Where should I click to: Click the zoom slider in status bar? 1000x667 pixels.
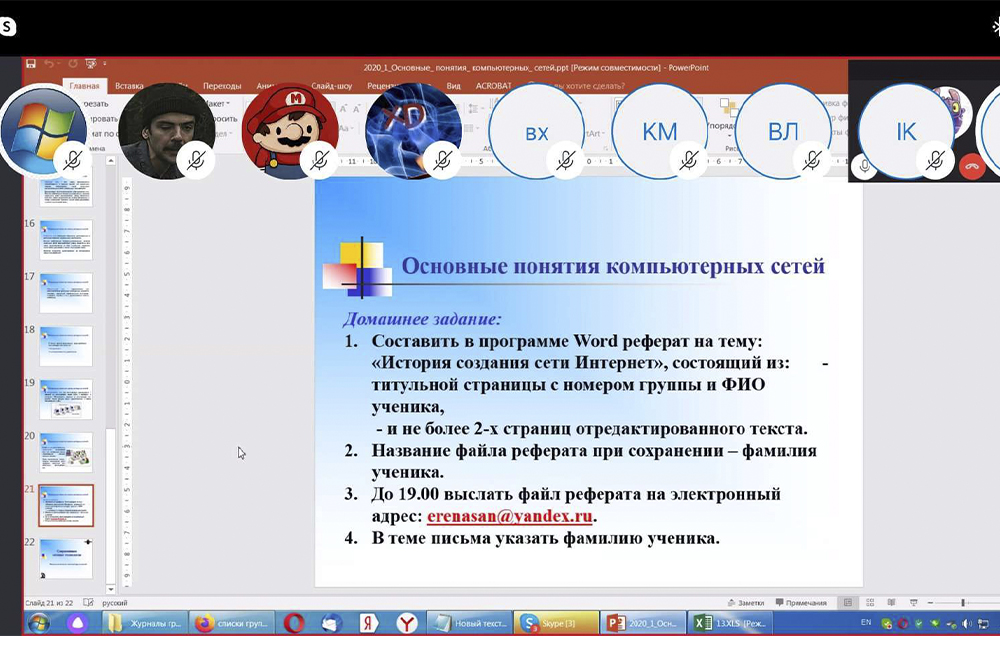962,603
